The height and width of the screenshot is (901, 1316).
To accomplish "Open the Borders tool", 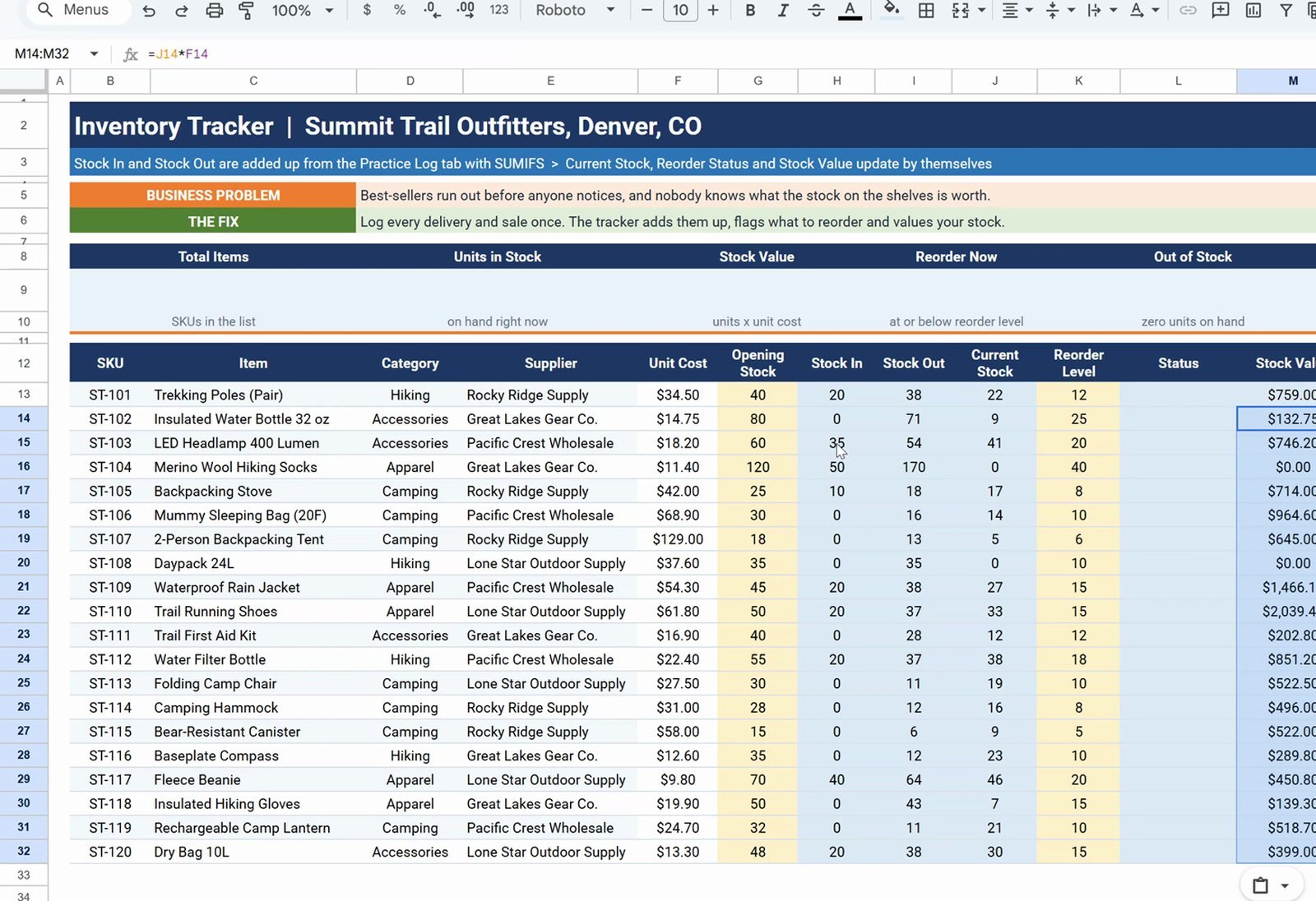I will coord(926,11).
